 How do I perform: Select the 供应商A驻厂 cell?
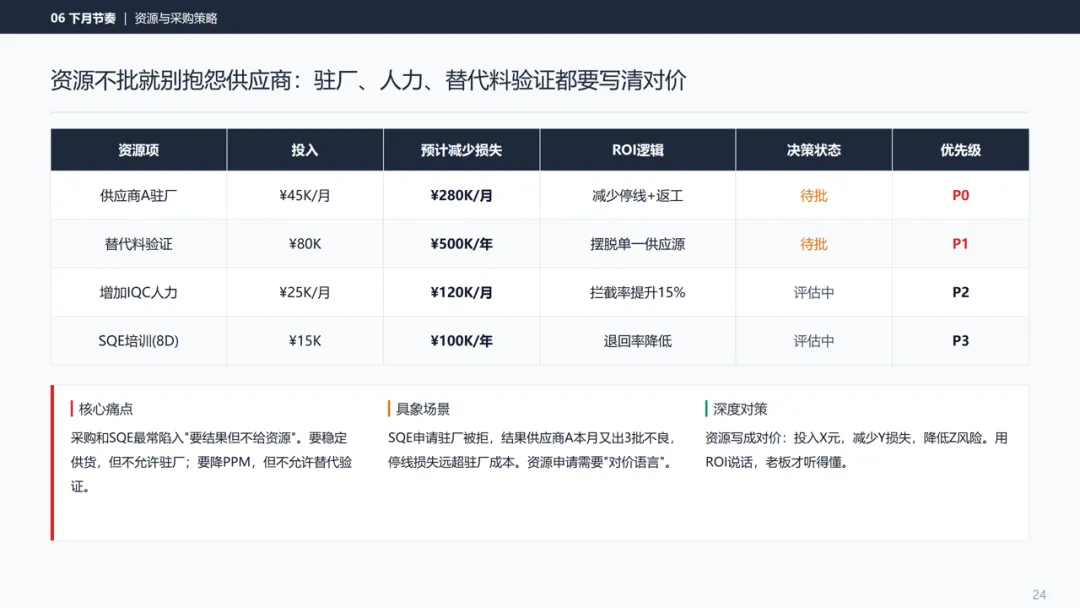[138, 196]
